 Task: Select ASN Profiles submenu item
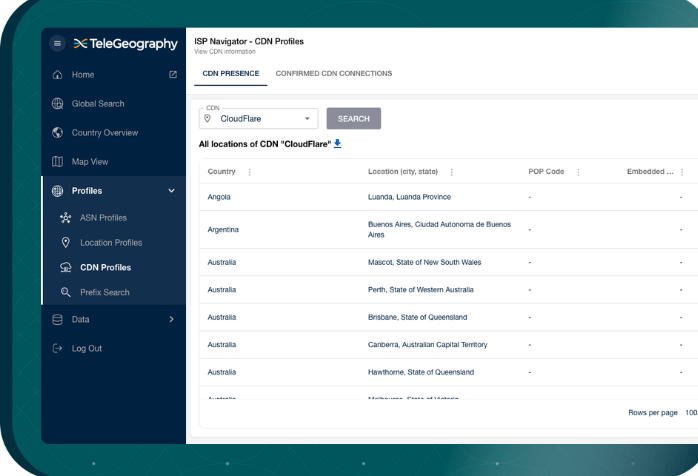pos(103,217)
